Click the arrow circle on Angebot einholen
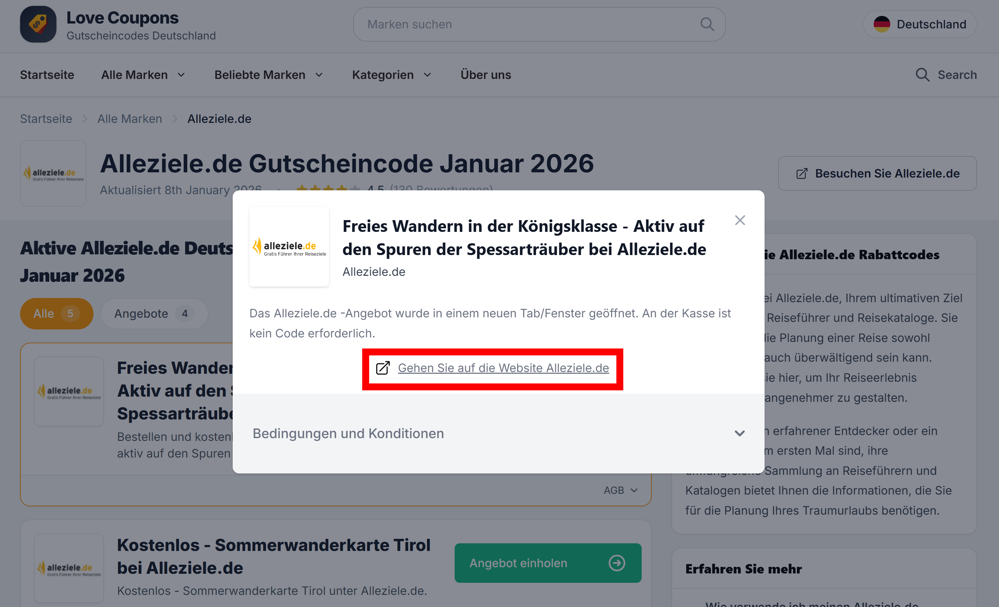999x607 pixels. [617, 563]
